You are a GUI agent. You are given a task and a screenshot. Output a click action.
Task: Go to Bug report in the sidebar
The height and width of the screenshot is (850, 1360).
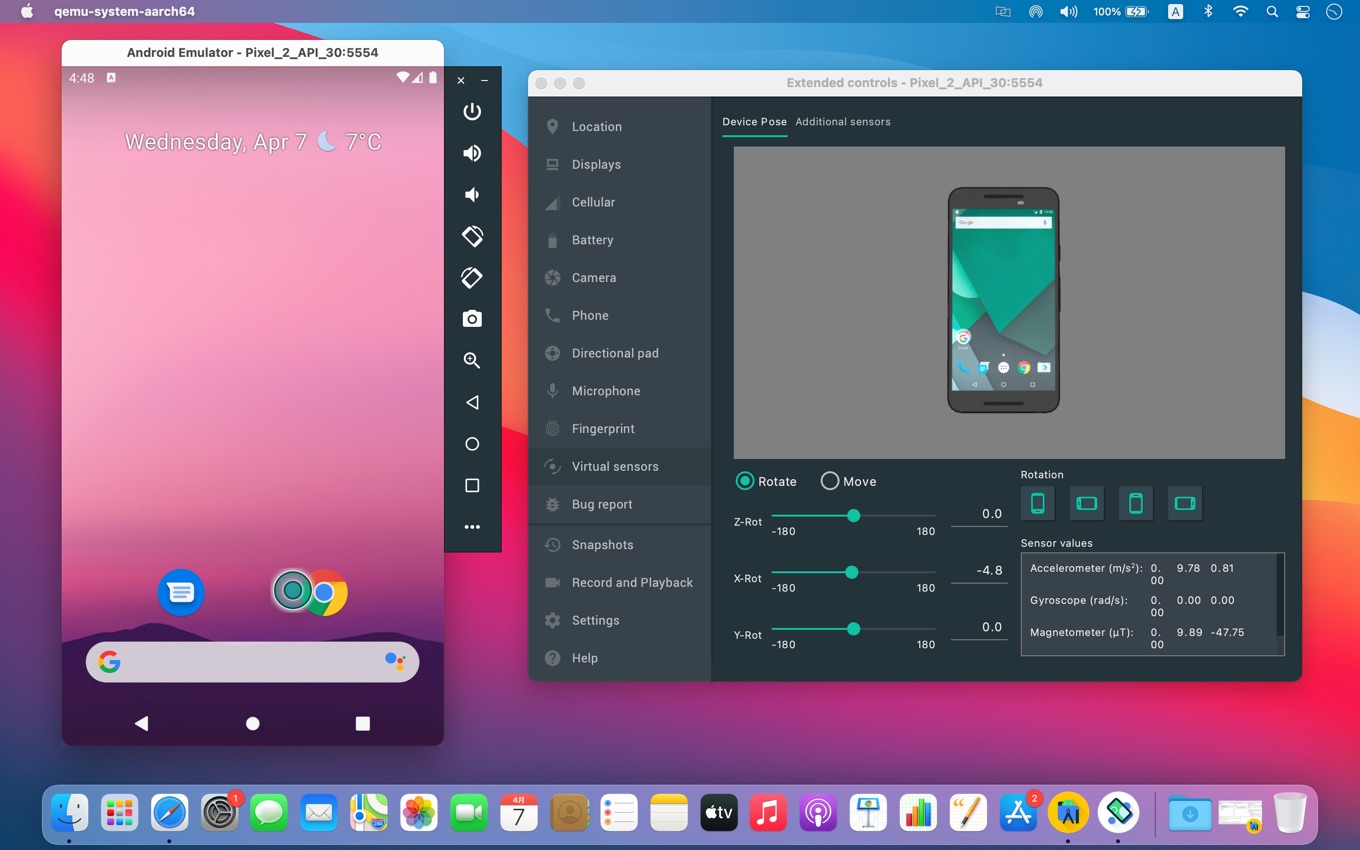(x=601, y=504)
